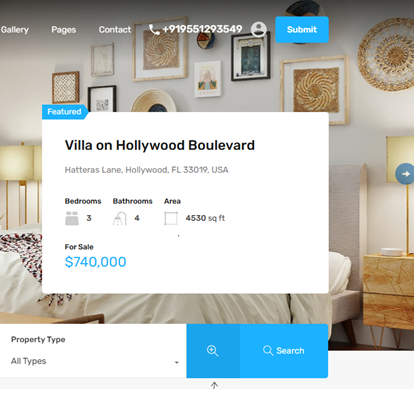Open Villa on Hollywood Boulevard listing
418x416 pixels.
[160, 145]
